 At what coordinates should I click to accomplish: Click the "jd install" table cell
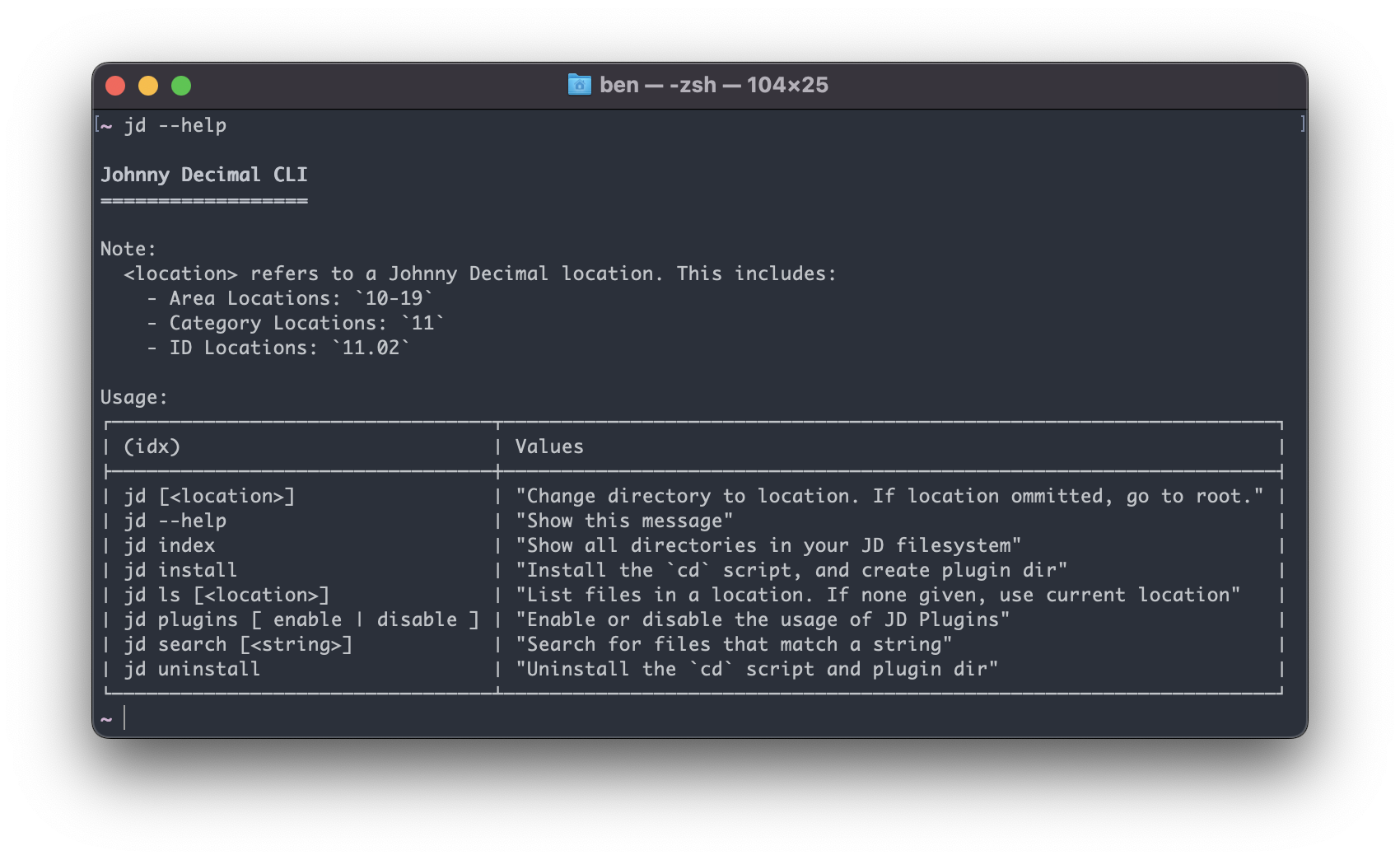[x=180, y=570]
